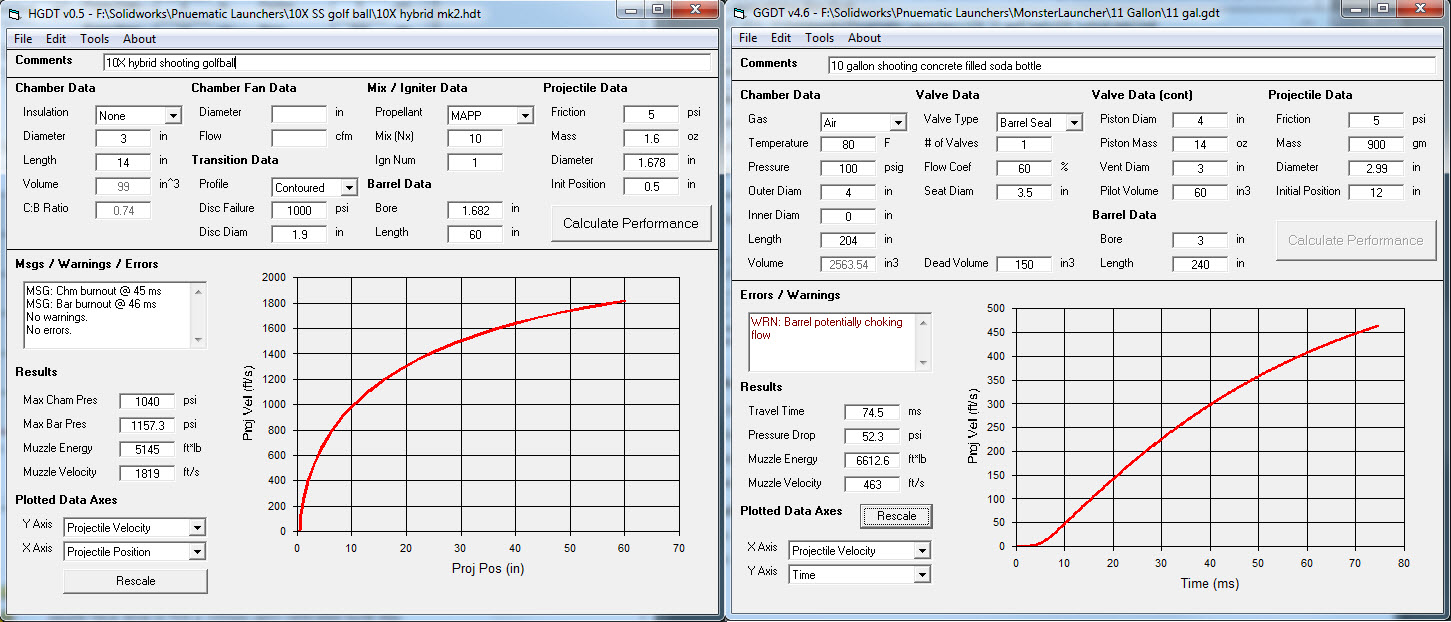Click the GGDT Pressure psig input field
1451x622 pixels.
pyautogui.click(x=848, y=168)
